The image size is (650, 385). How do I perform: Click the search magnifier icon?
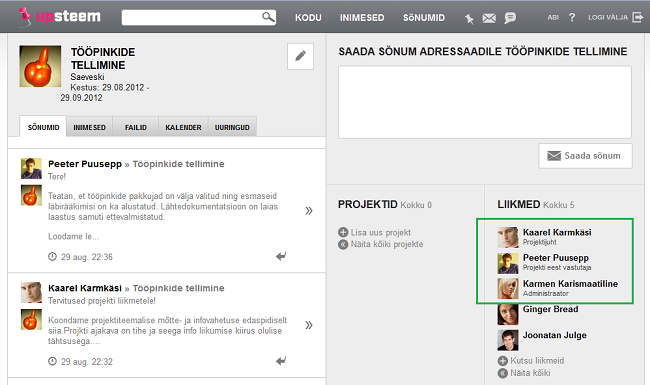(x=268, y=17)
